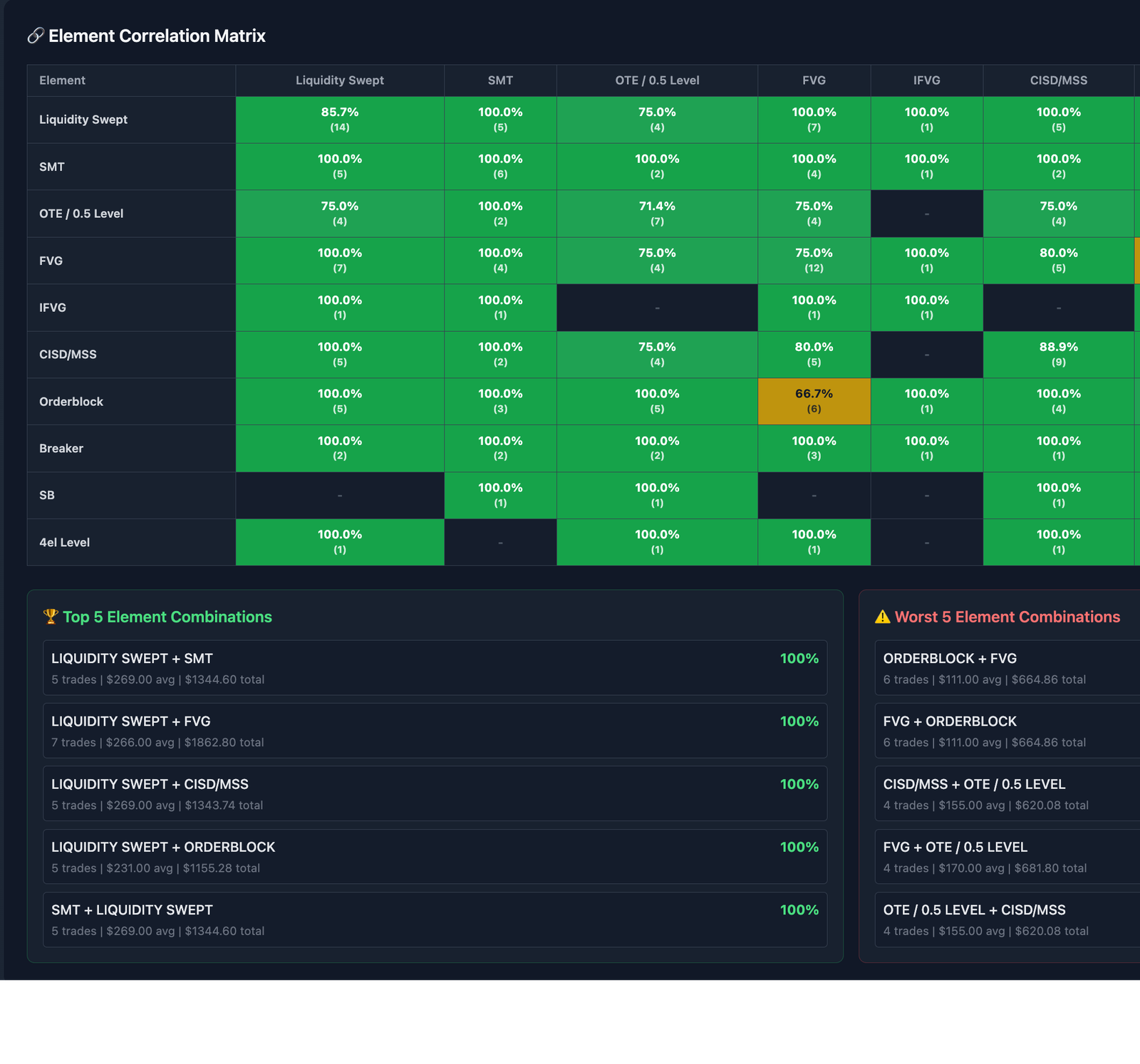Click OTE / 0.5 Level row's SMT cell
The image size is (1140, 1064).
point(500,214)
